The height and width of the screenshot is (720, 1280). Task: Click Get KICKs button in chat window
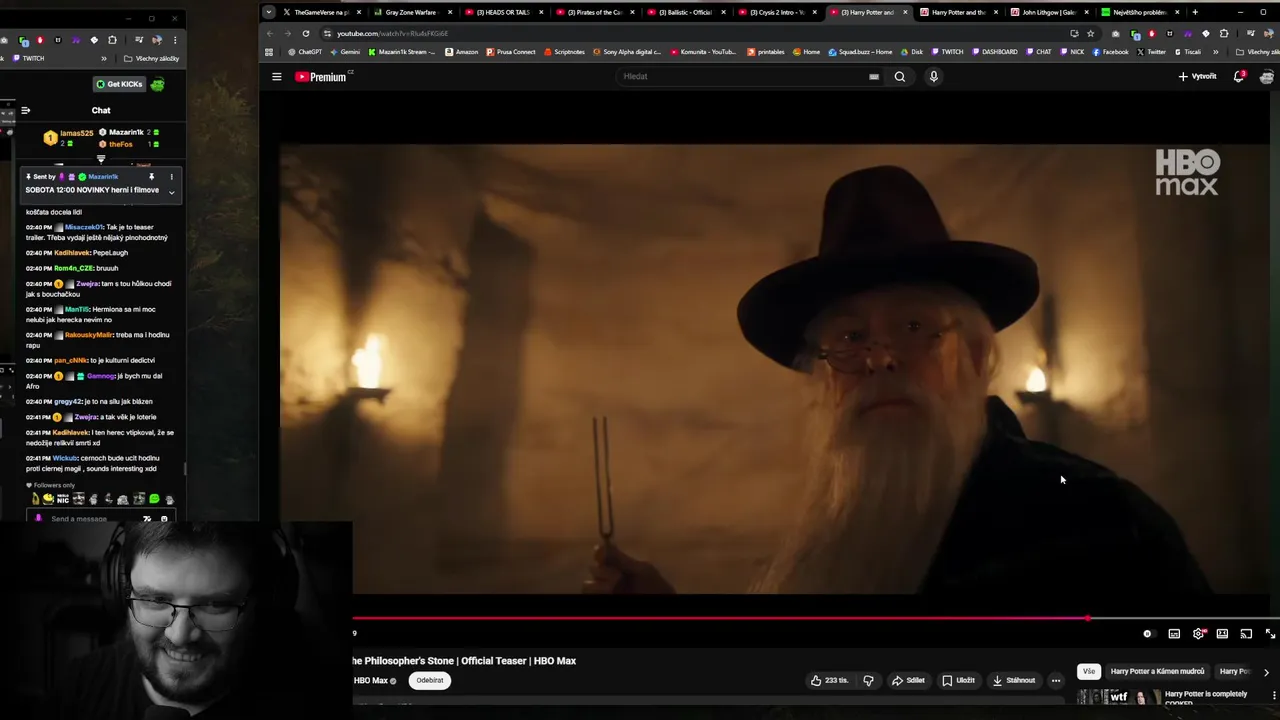pos(120,84)
